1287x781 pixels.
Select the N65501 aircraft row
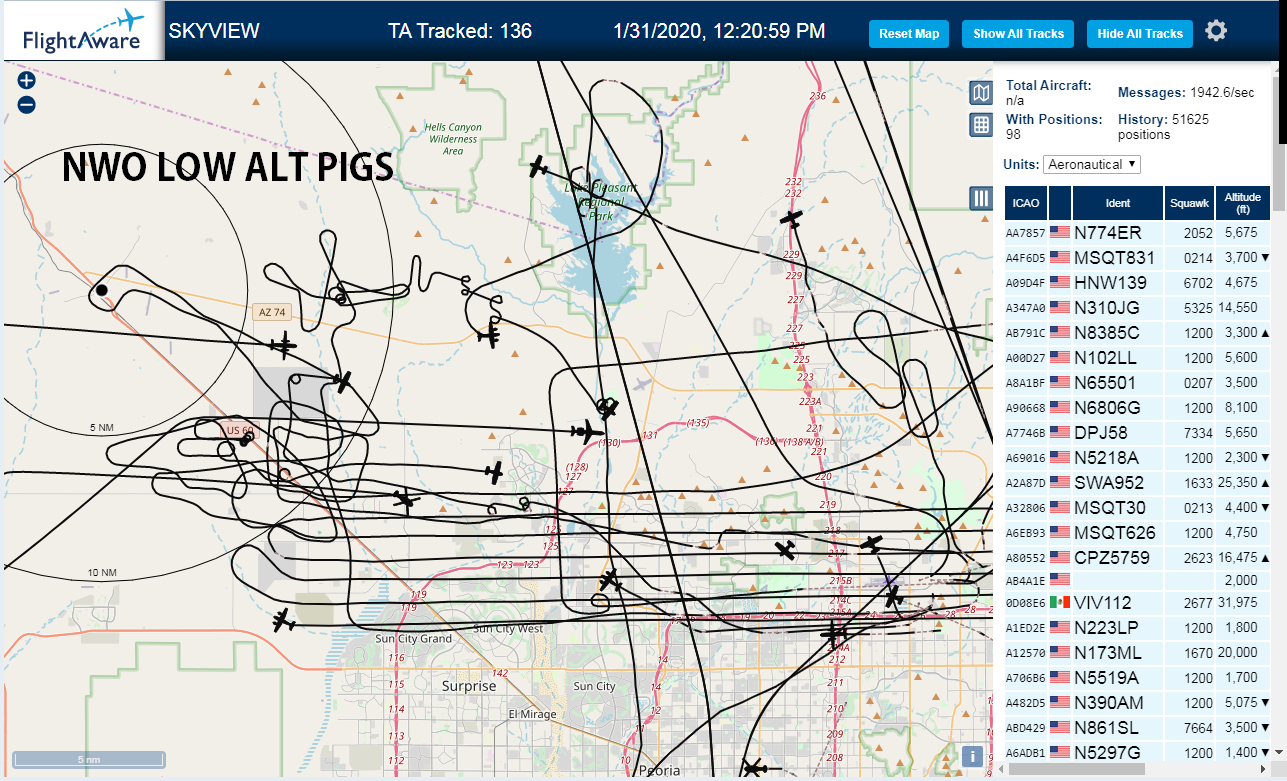click(x=1138, y=383)
